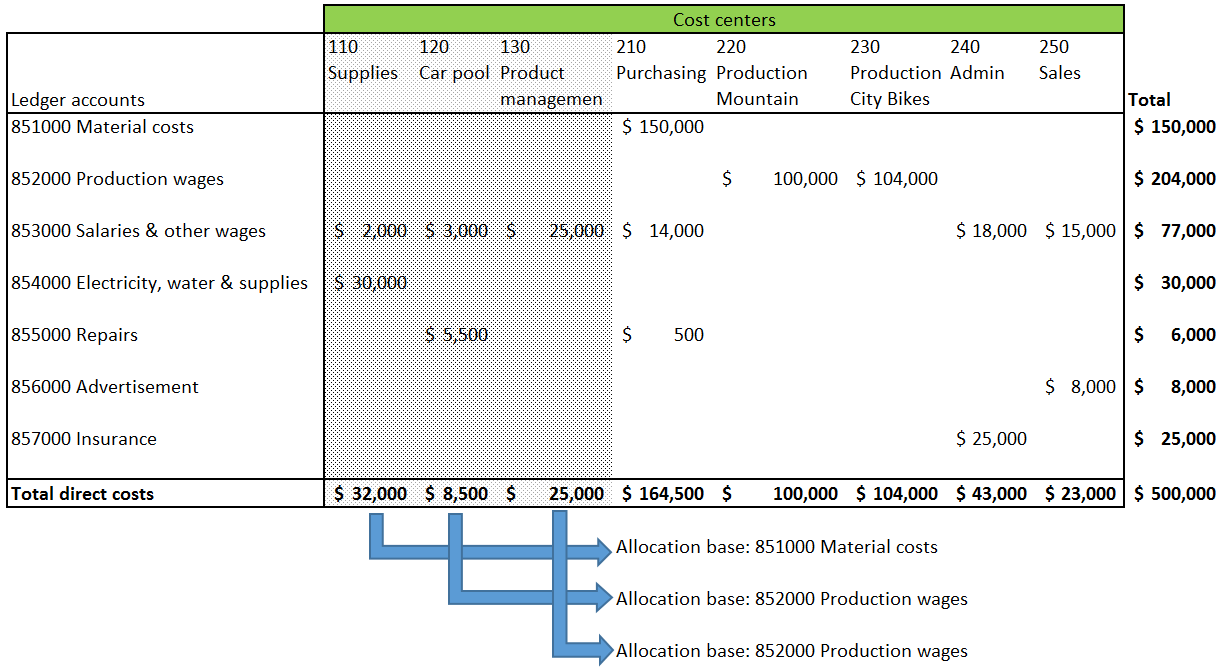Click the 130 Product management column header
1222x671 pixels.
click(x=551, y=73)
